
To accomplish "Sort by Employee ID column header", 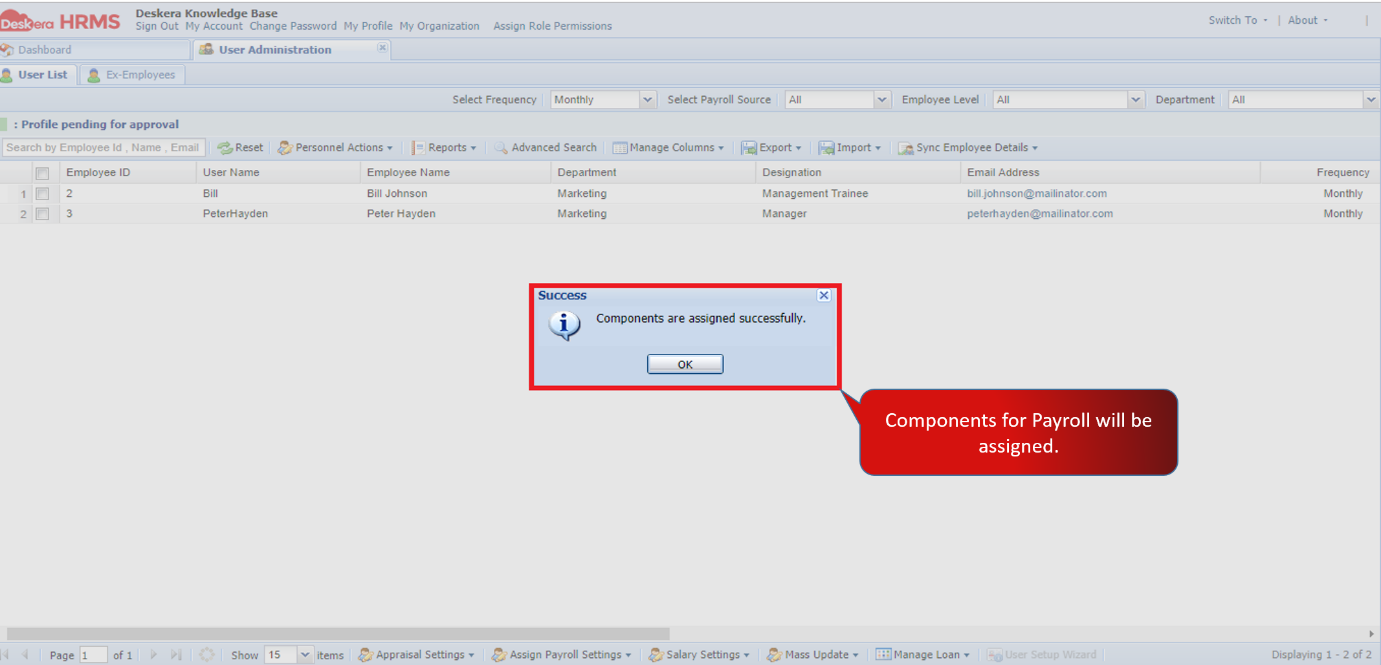I will [128, 173].
